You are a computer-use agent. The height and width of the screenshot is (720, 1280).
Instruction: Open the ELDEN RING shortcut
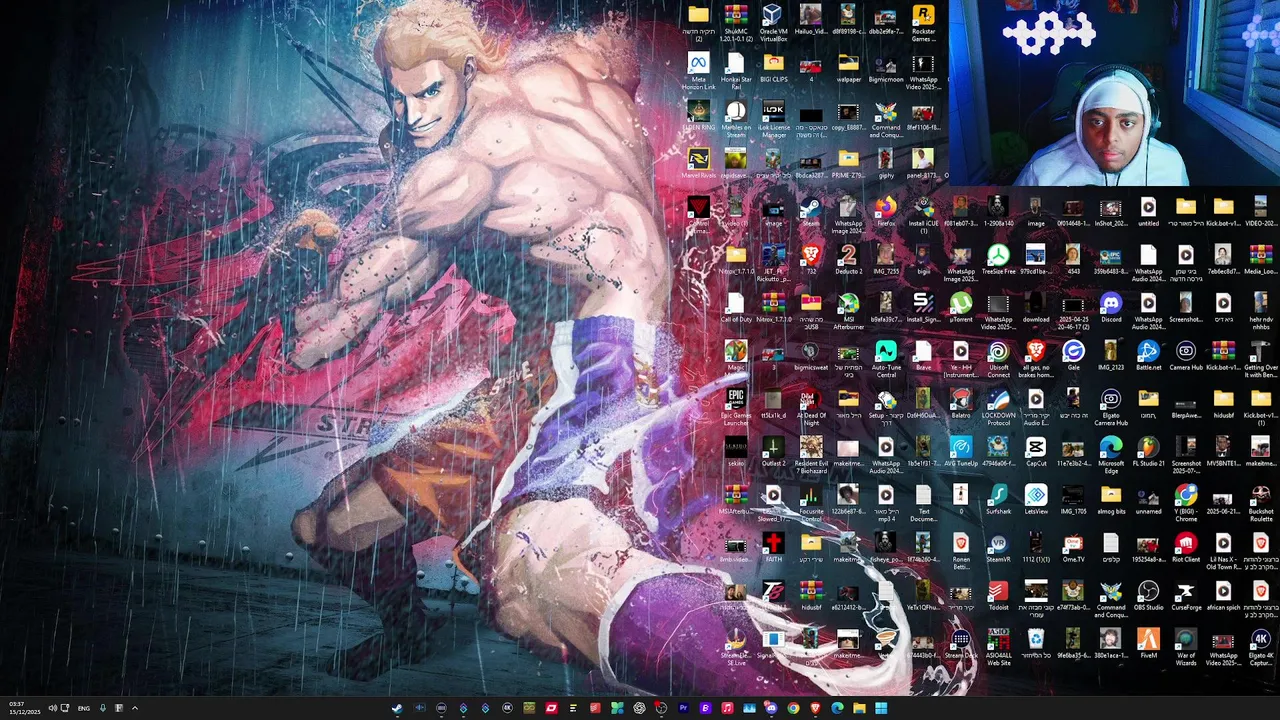[x=698, y=117]
